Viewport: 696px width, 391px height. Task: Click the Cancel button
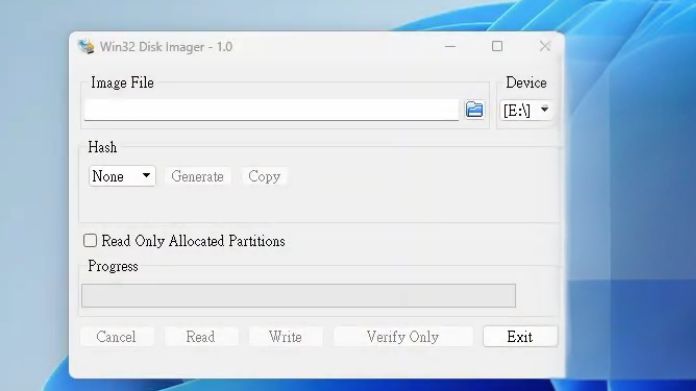tap(117, 336)
